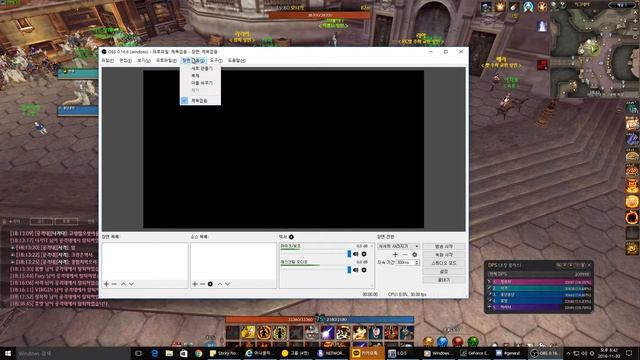Close the open Scene Collection menu

pos(193,60)
